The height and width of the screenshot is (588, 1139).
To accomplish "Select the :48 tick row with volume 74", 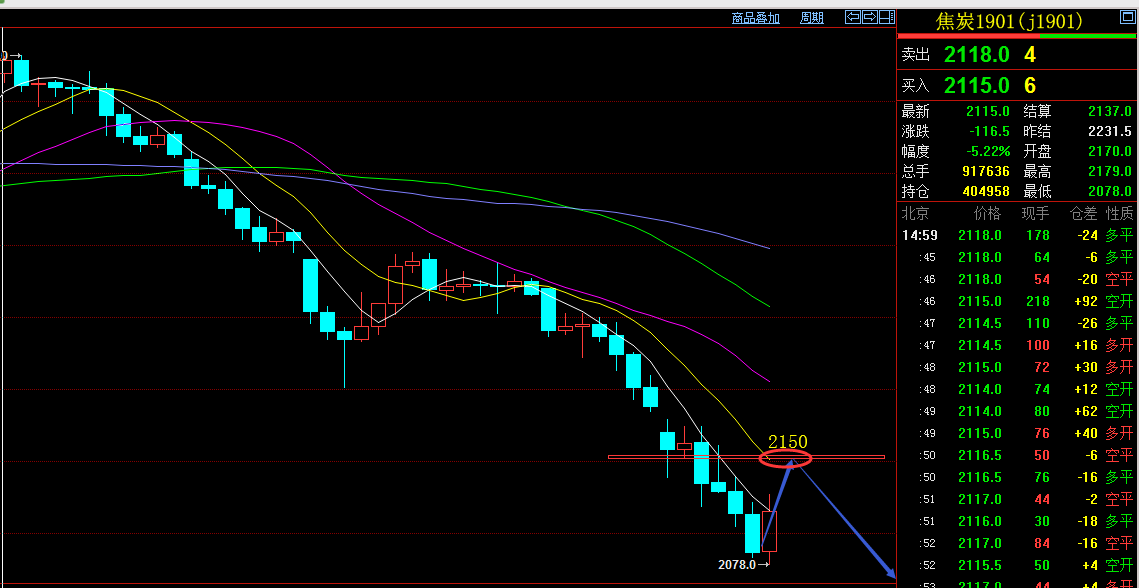I will coord(1017,390).
